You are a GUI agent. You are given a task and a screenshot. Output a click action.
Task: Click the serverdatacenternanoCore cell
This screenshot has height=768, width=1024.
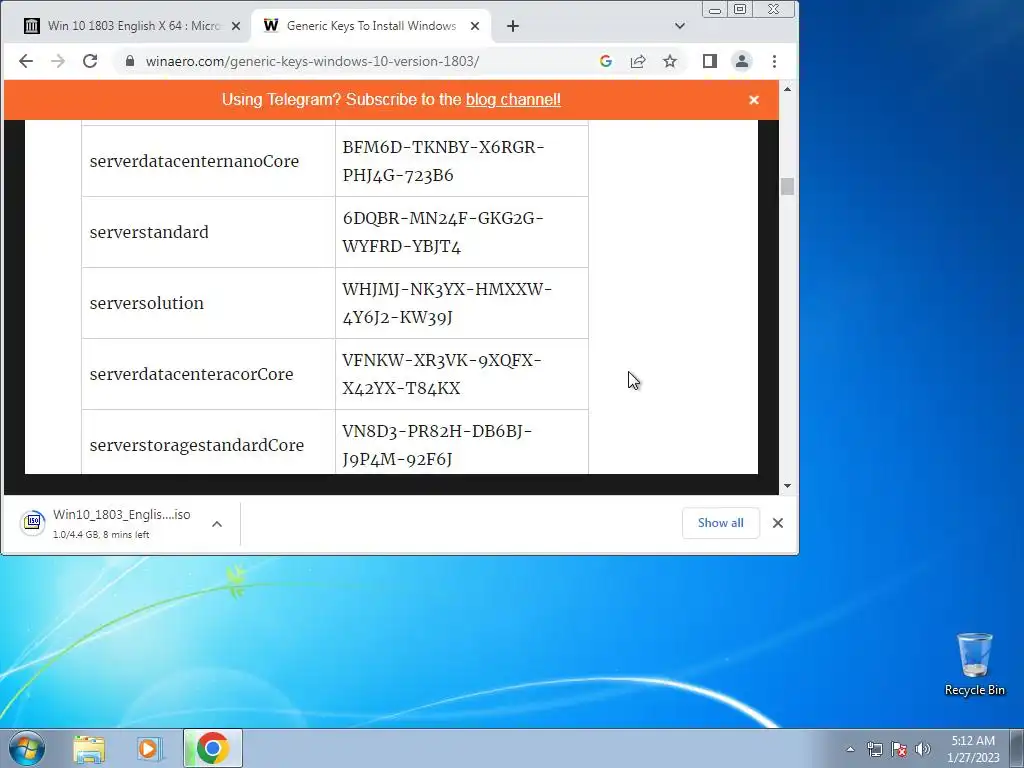208,161
